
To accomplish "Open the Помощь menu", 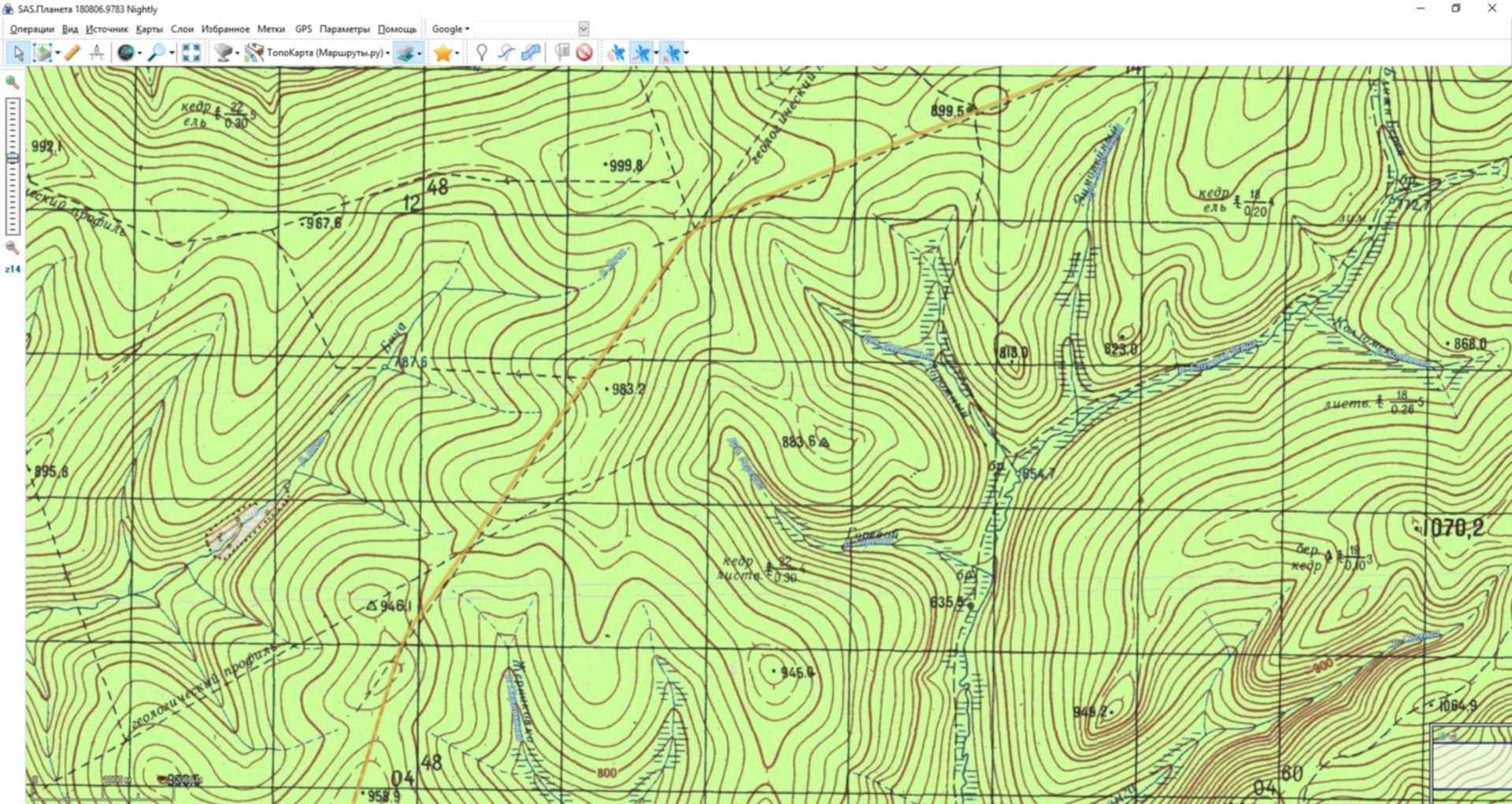I will pyautogui.click(x=397, y=29).
